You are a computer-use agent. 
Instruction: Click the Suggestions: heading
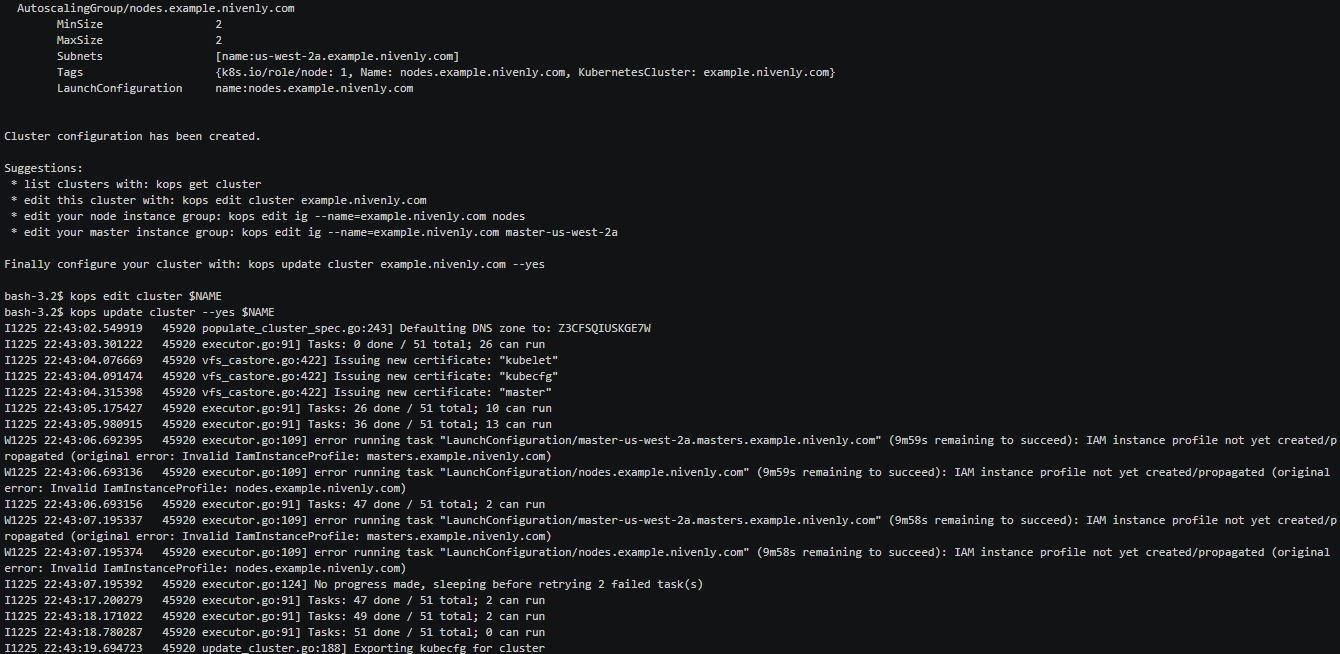44,168
